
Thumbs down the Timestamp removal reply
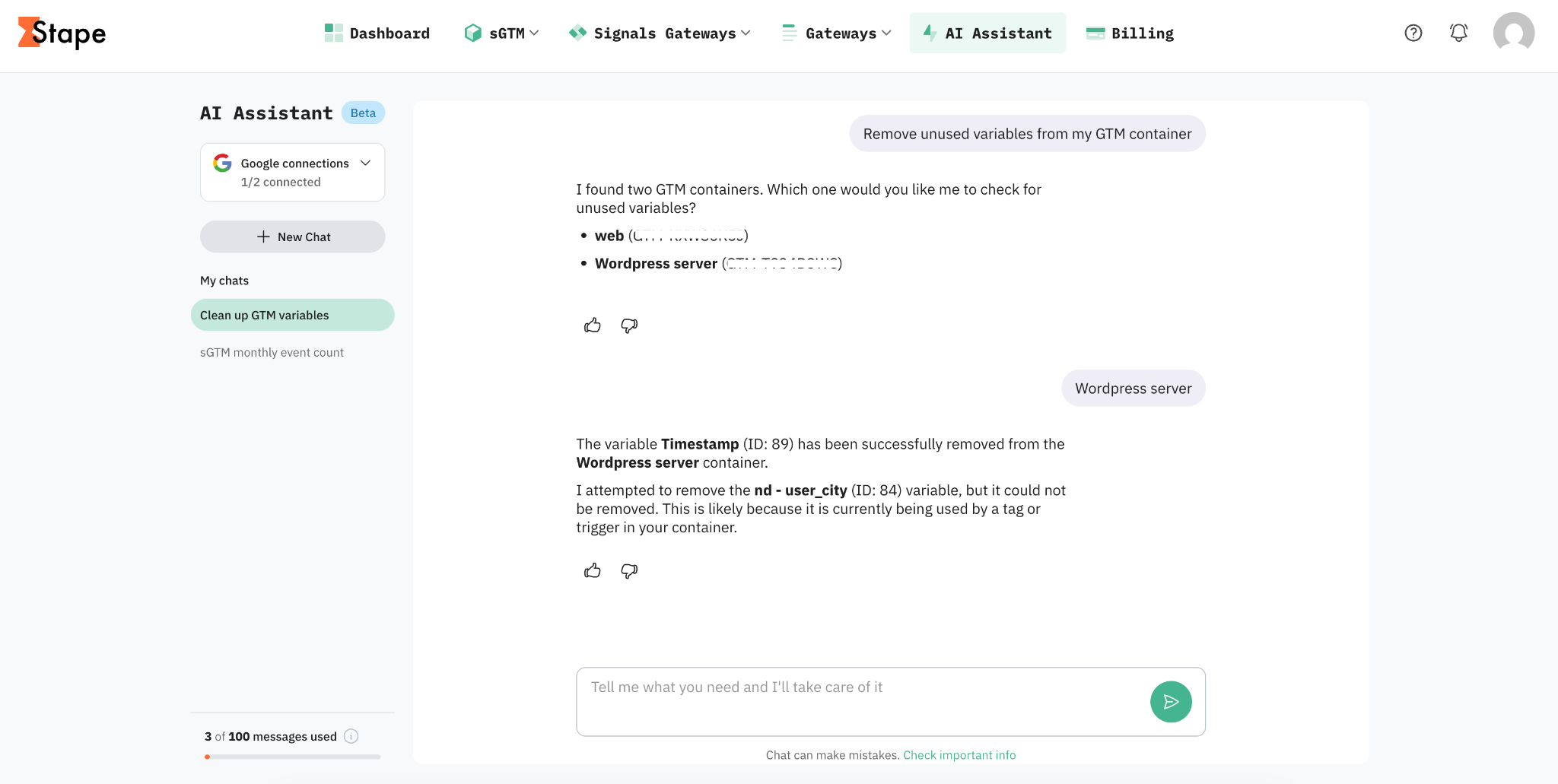pyautogui.click(x=629, y=571)
